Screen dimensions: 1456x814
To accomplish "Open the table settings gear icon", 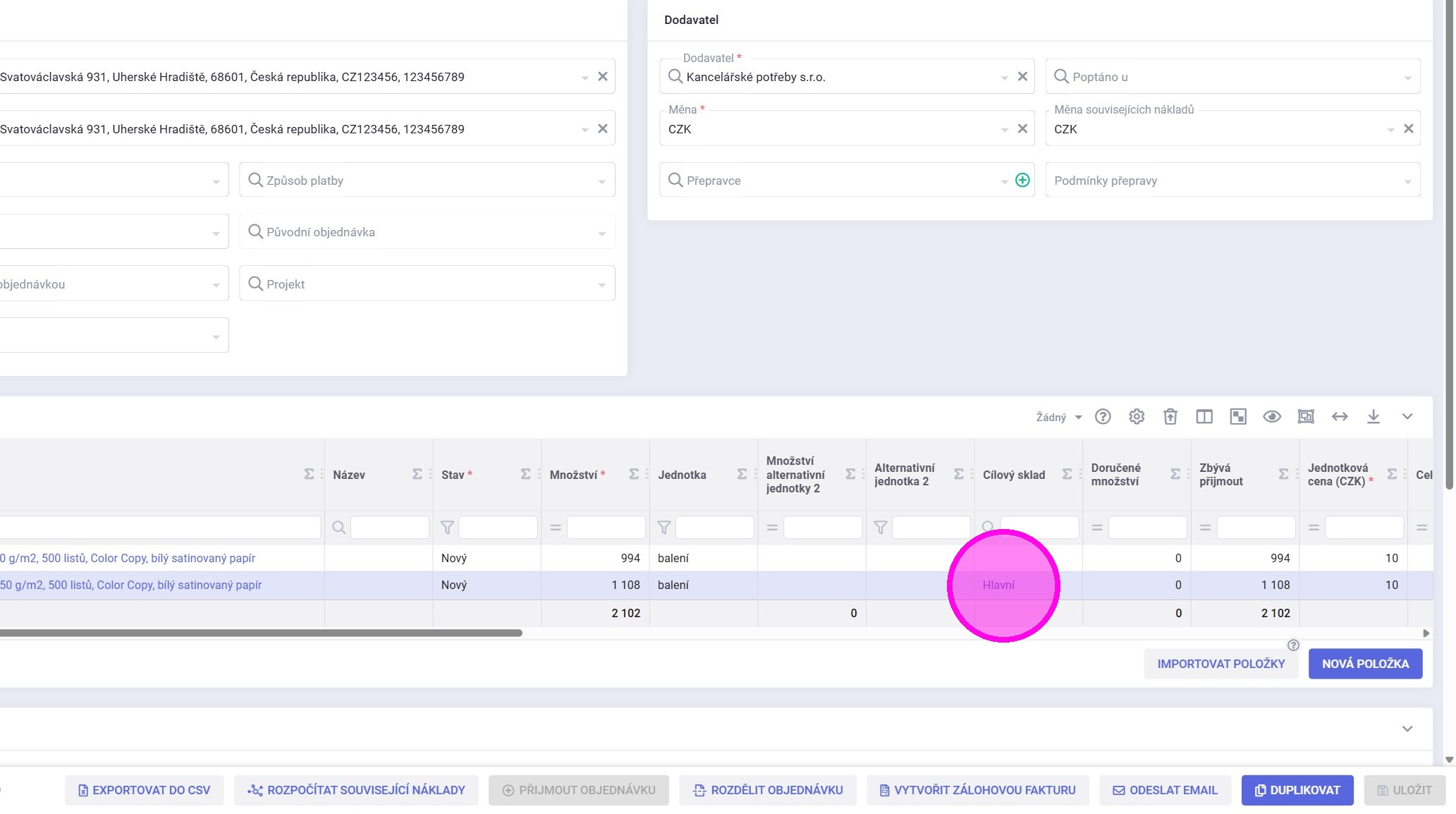I will point(1136,417).
